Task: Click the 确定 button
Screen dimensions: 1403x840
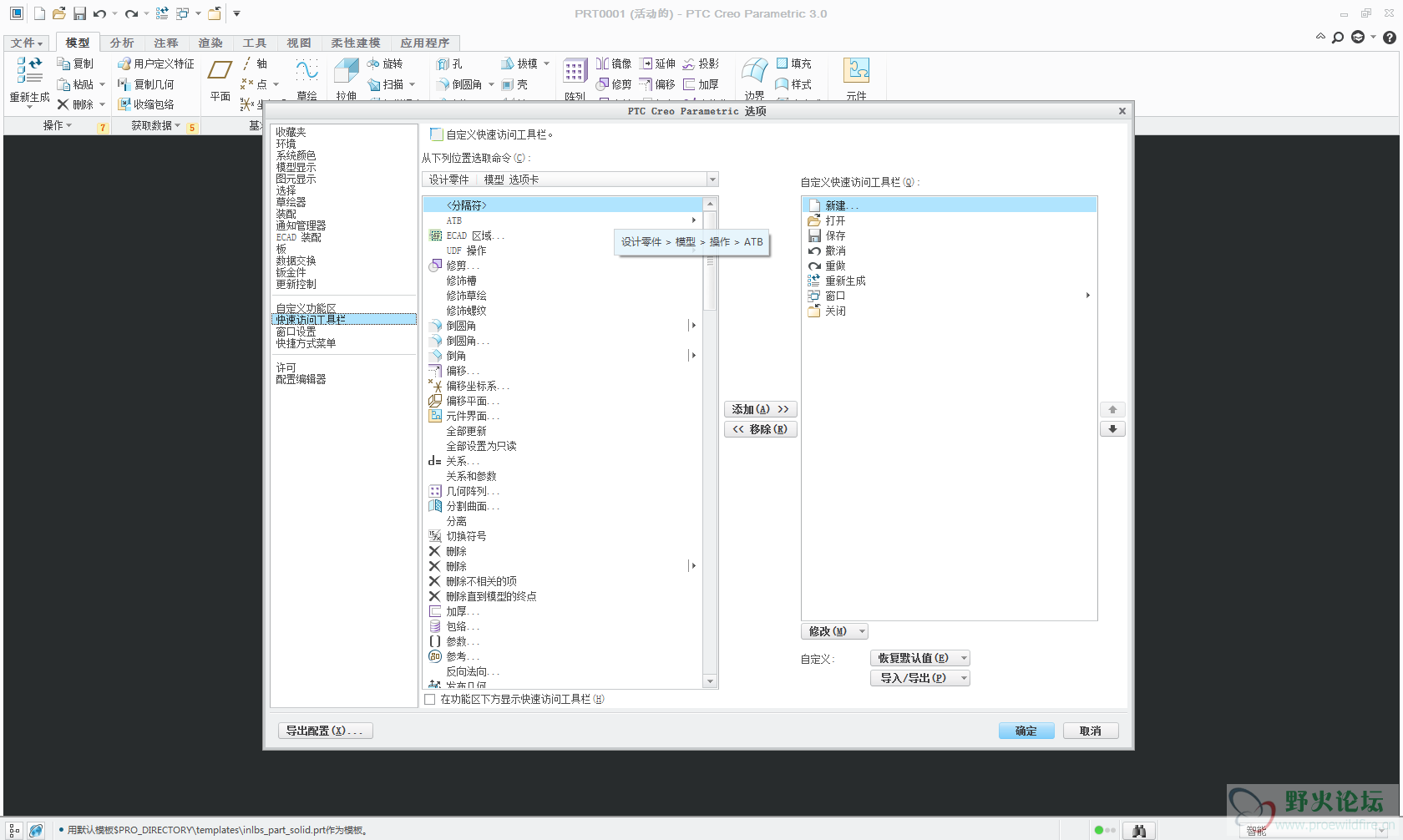Action: [1026, 731]
